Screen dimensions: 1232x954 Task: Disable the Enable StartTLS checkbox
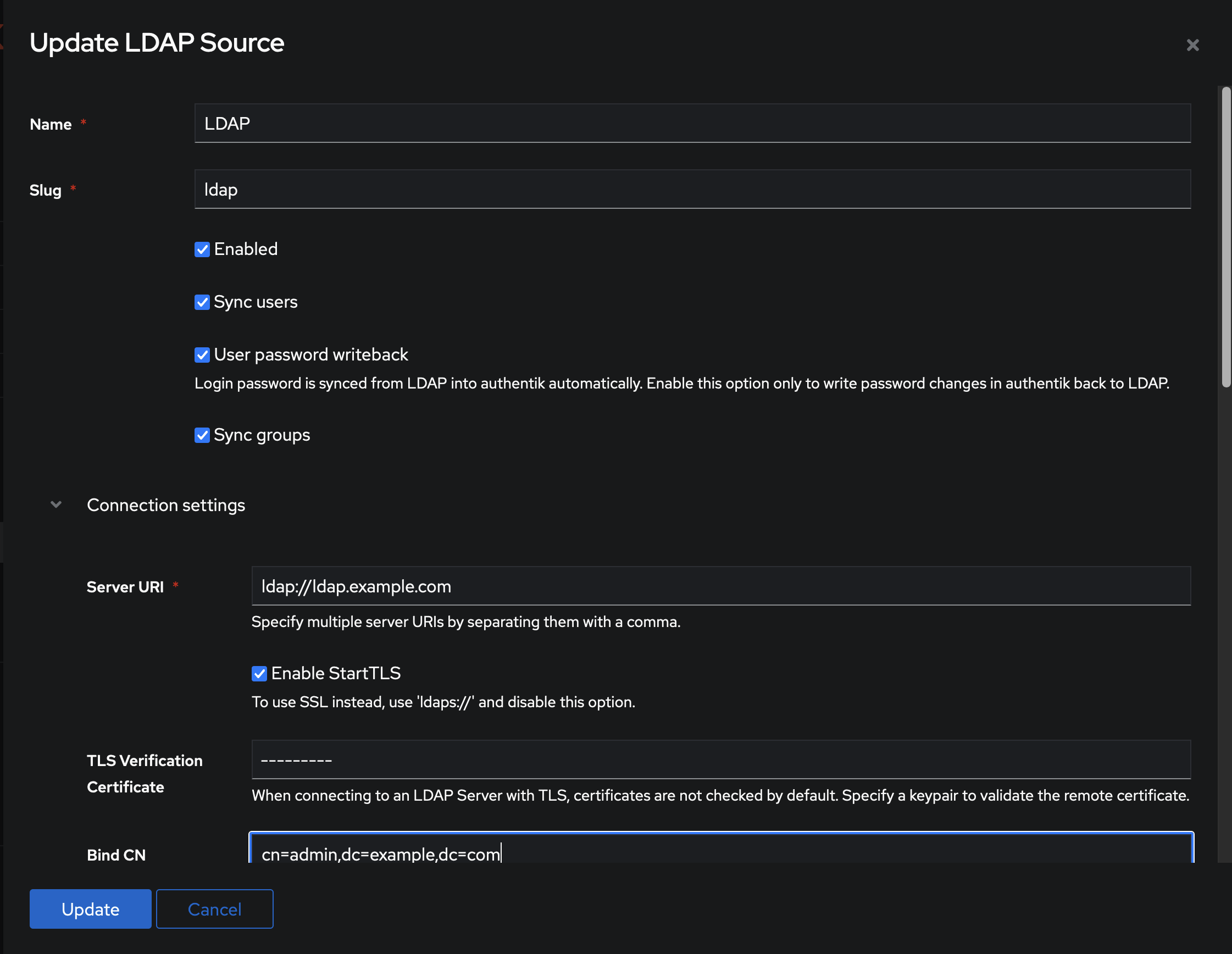pos(259,673)
